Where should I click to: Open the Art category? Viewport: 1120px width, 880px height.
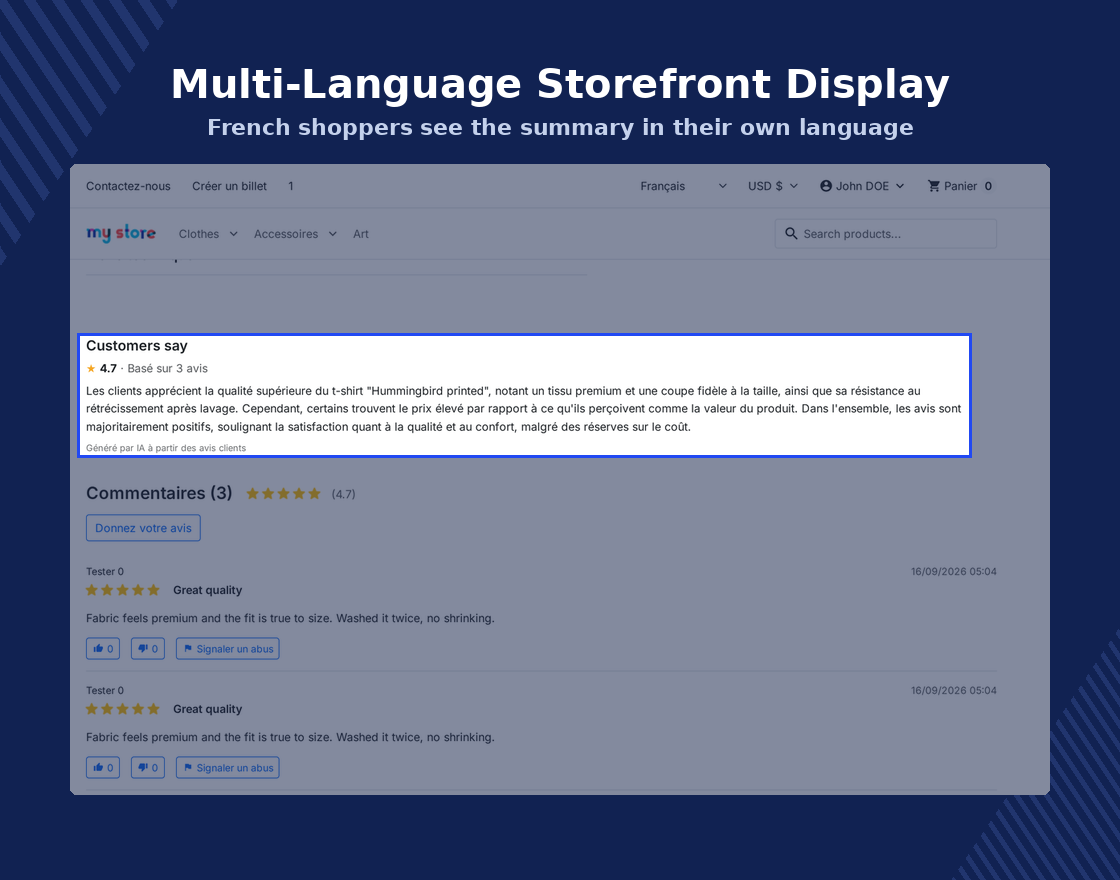(x=361, y=234)
